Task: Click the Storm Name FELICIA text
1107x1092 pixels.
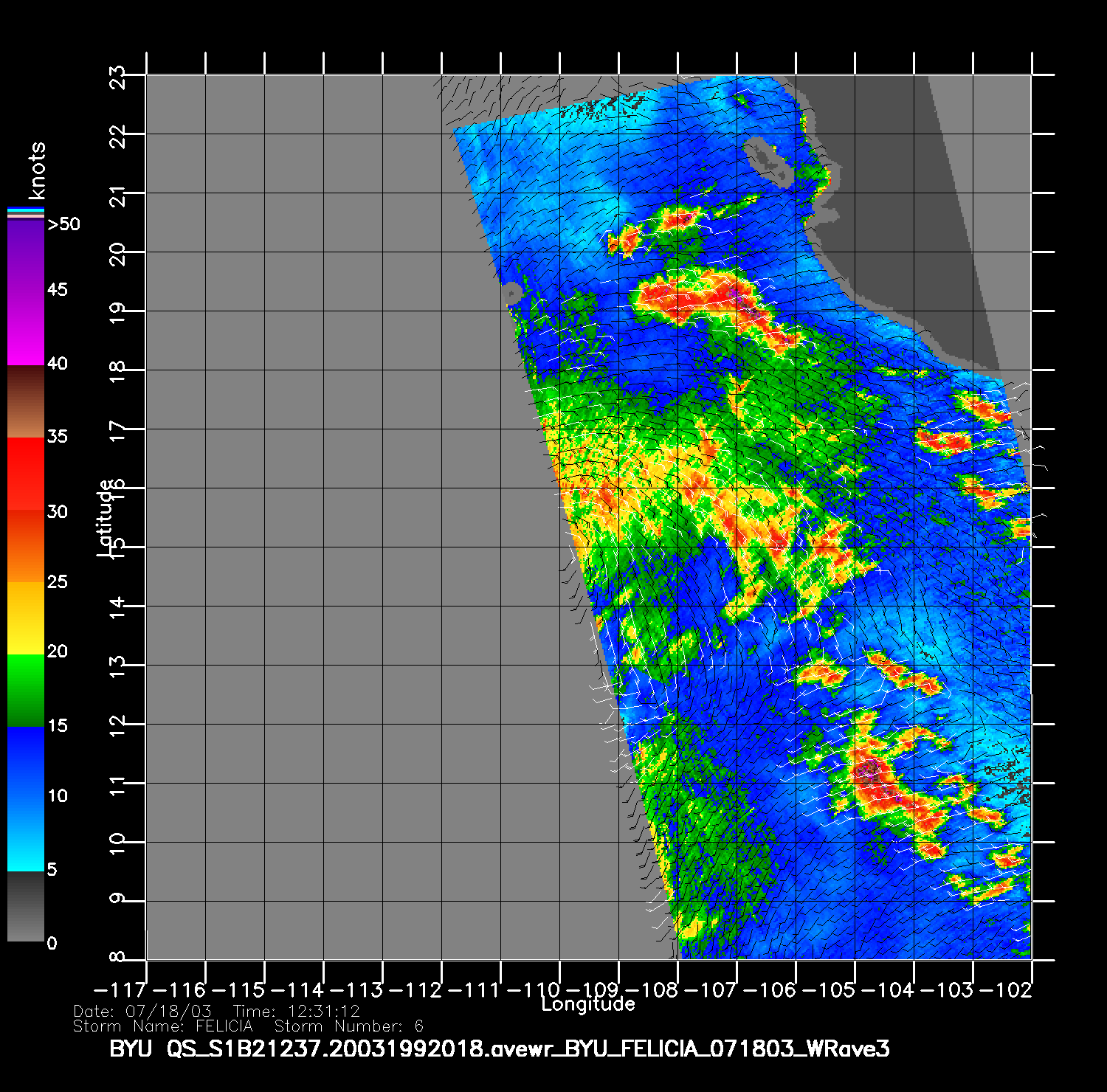Action: click(x=162, y=1026)
